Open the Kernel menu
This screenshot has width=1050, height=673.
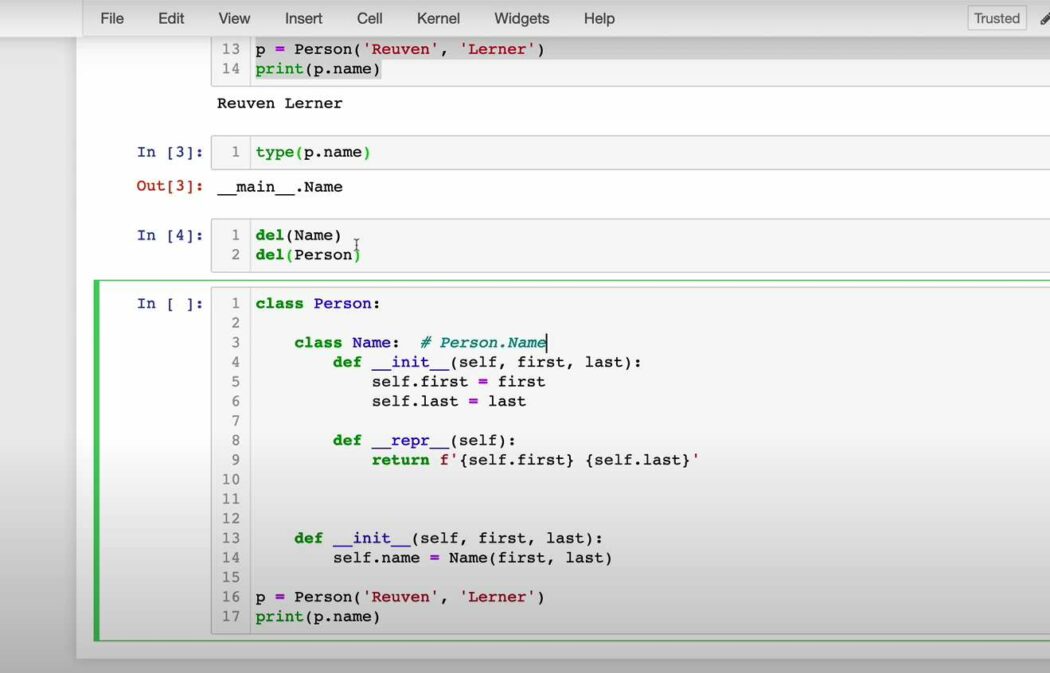click(x=438, y=18)
